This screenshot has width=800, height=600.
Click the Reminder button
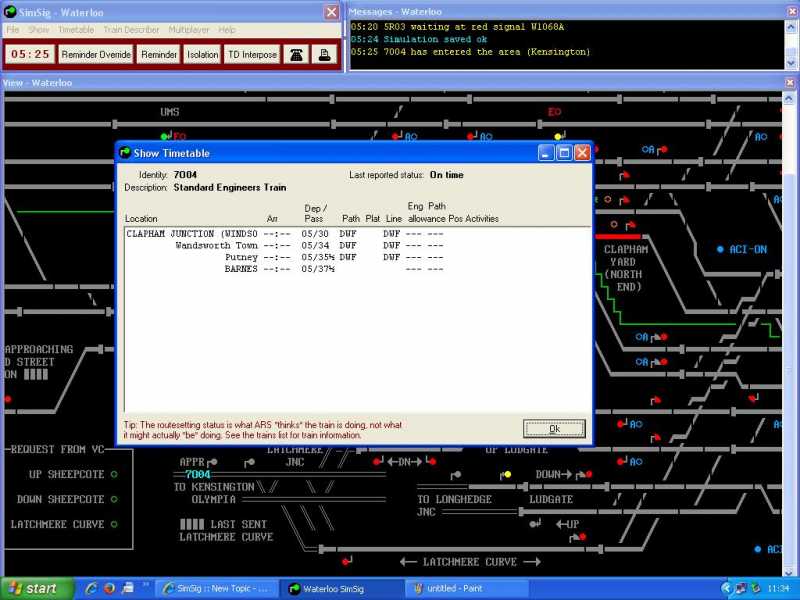159,55
